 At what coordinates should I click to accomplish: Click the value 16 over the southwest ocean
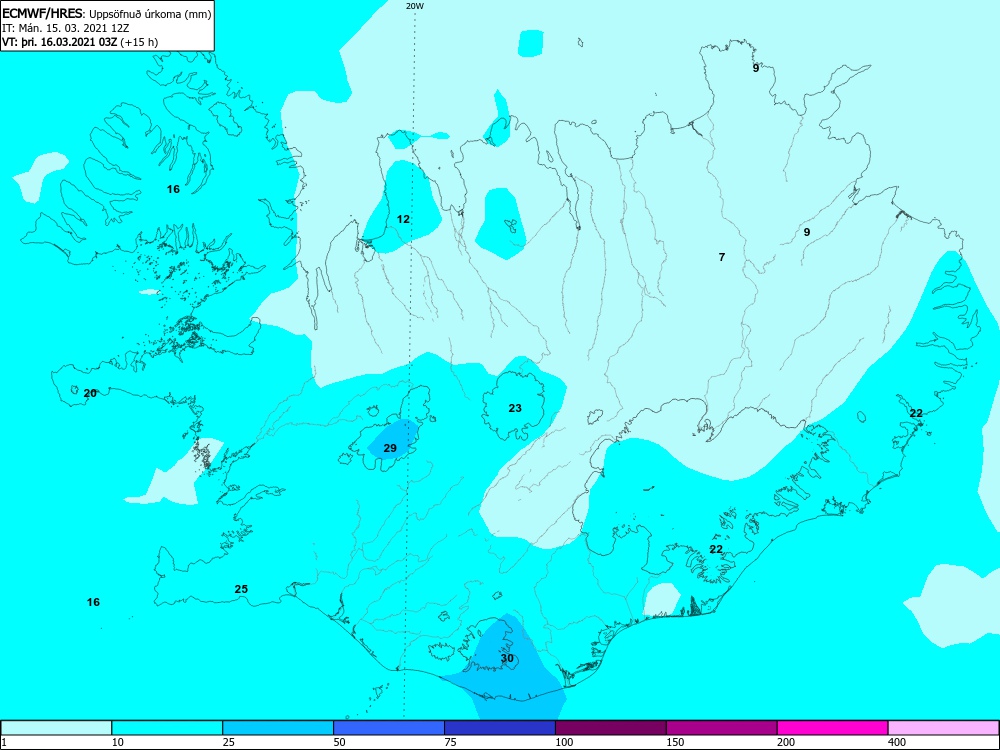pyautogui.click(x=93, y=602)
